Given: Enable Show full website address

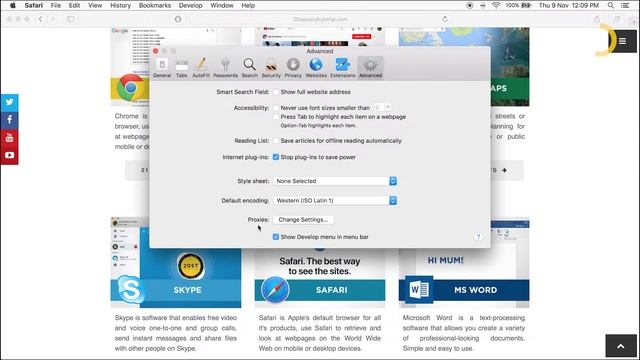Looking at the screenshot, I should tap(276, 92).
